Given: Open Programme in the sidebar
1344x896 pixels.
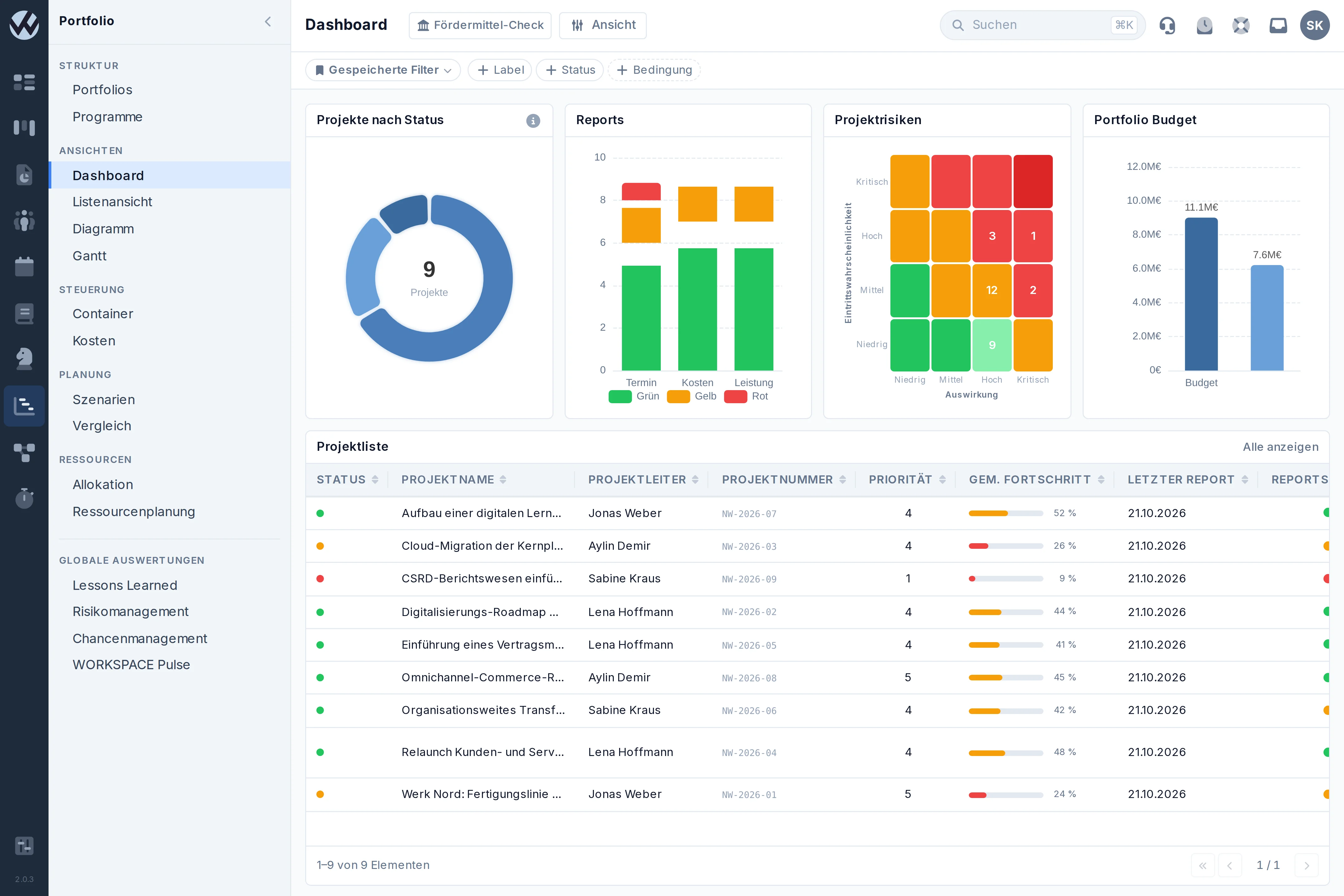Looking at the screenshot, I should [107, 117].
